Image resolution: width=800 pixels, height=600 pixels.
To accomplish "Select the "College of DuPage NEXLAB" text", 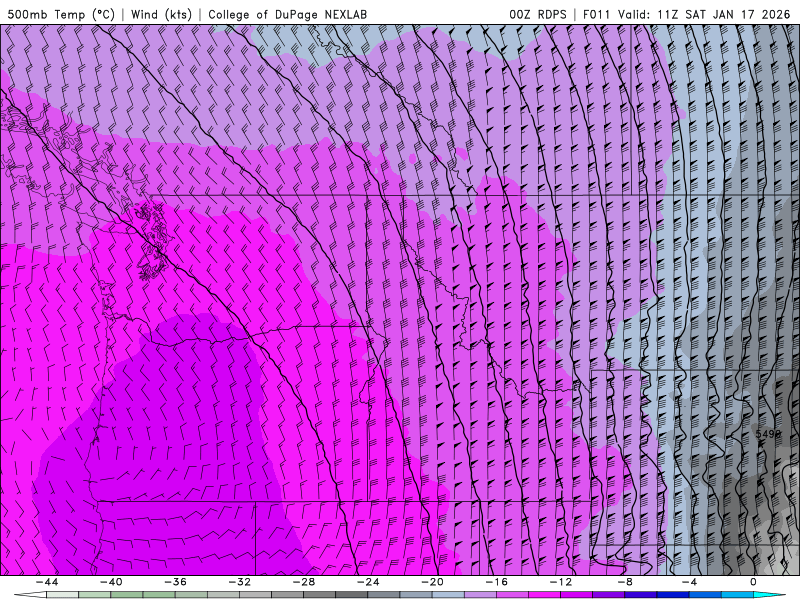I will point(287,14).
